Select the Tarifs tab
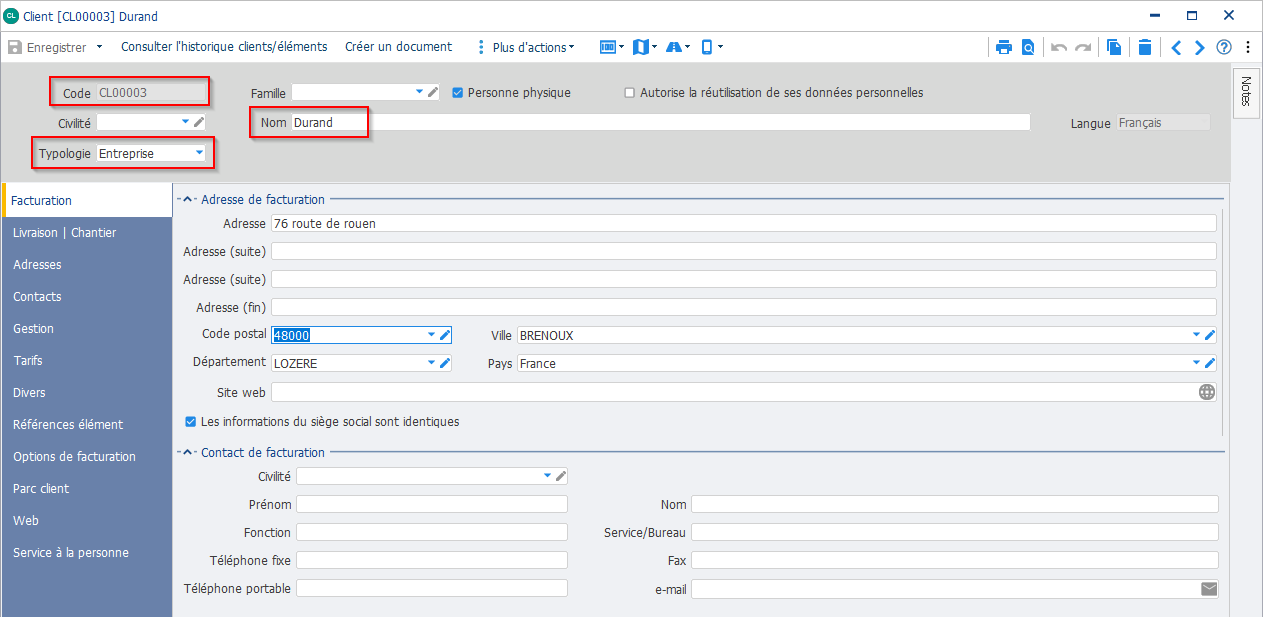 pyautogui.click(x=87, y=360)
